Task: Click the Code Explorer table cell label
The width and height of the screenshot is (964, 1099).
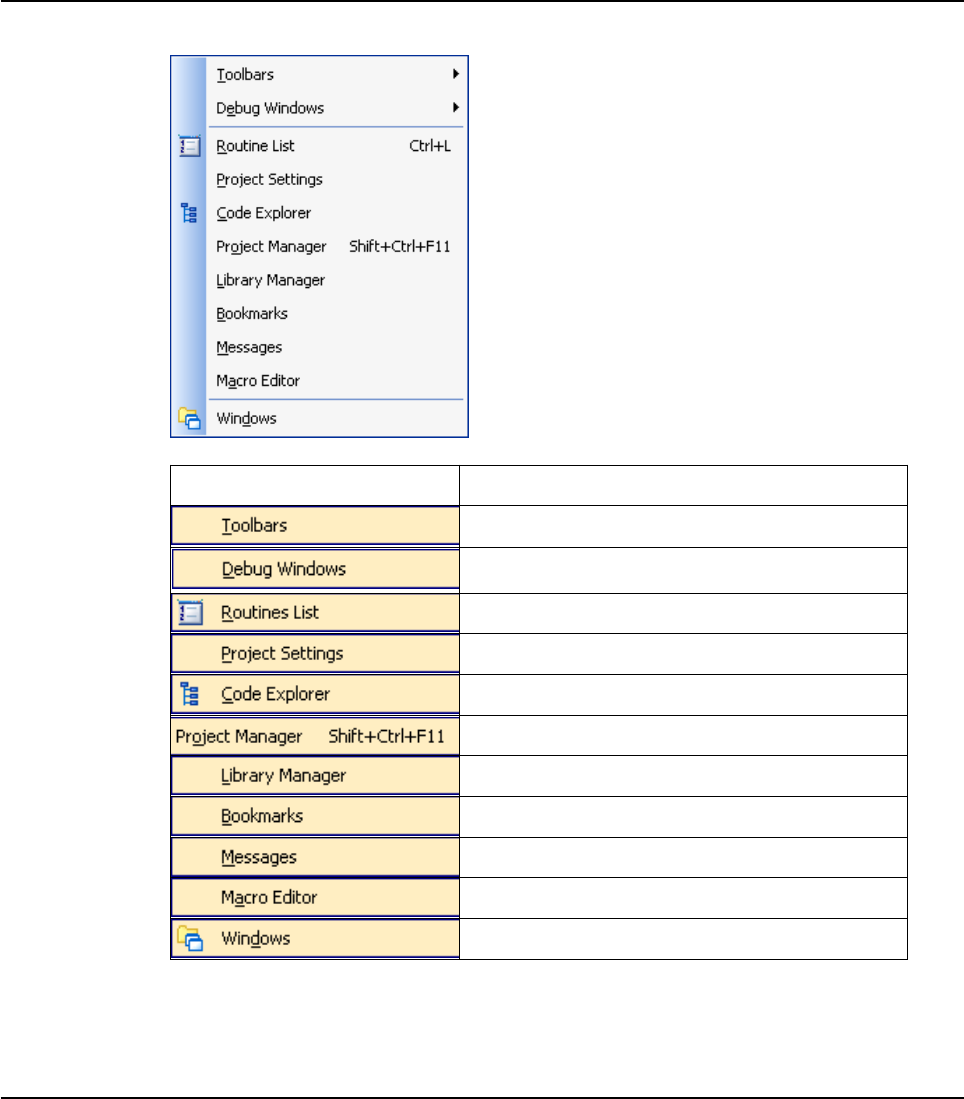Action: coord(276,694)
